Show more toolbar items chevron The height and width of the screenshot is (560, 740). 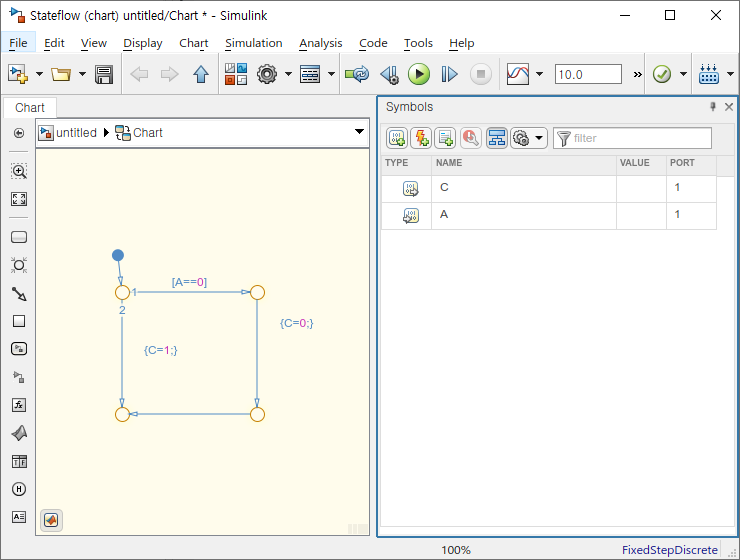pyautogui.click(x=637, y=74)
